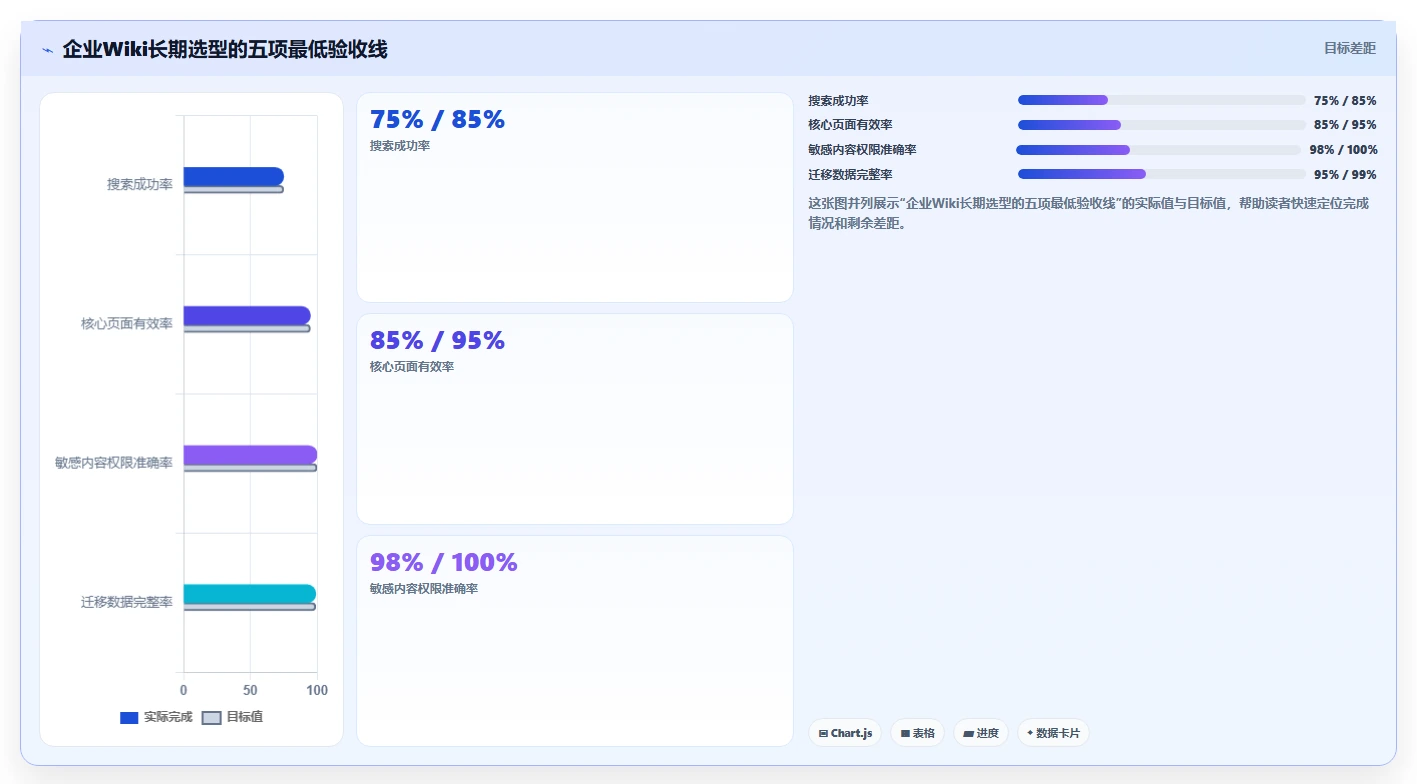Screen dimensions: 1417x784
Task: Click the 敏感内容权限准确率 chart axis label
Action: 114,463
